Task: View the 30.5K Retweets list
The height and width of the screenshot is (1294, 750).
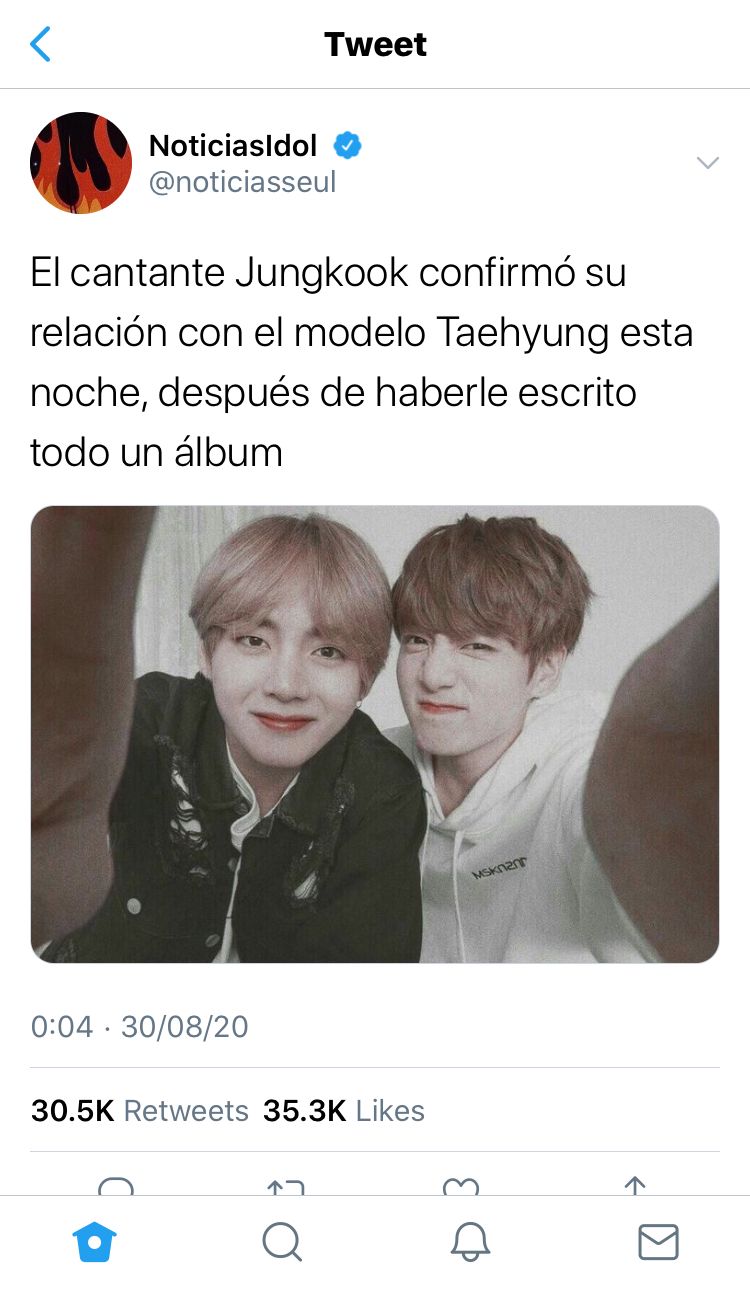Action: click(140, 1111)
